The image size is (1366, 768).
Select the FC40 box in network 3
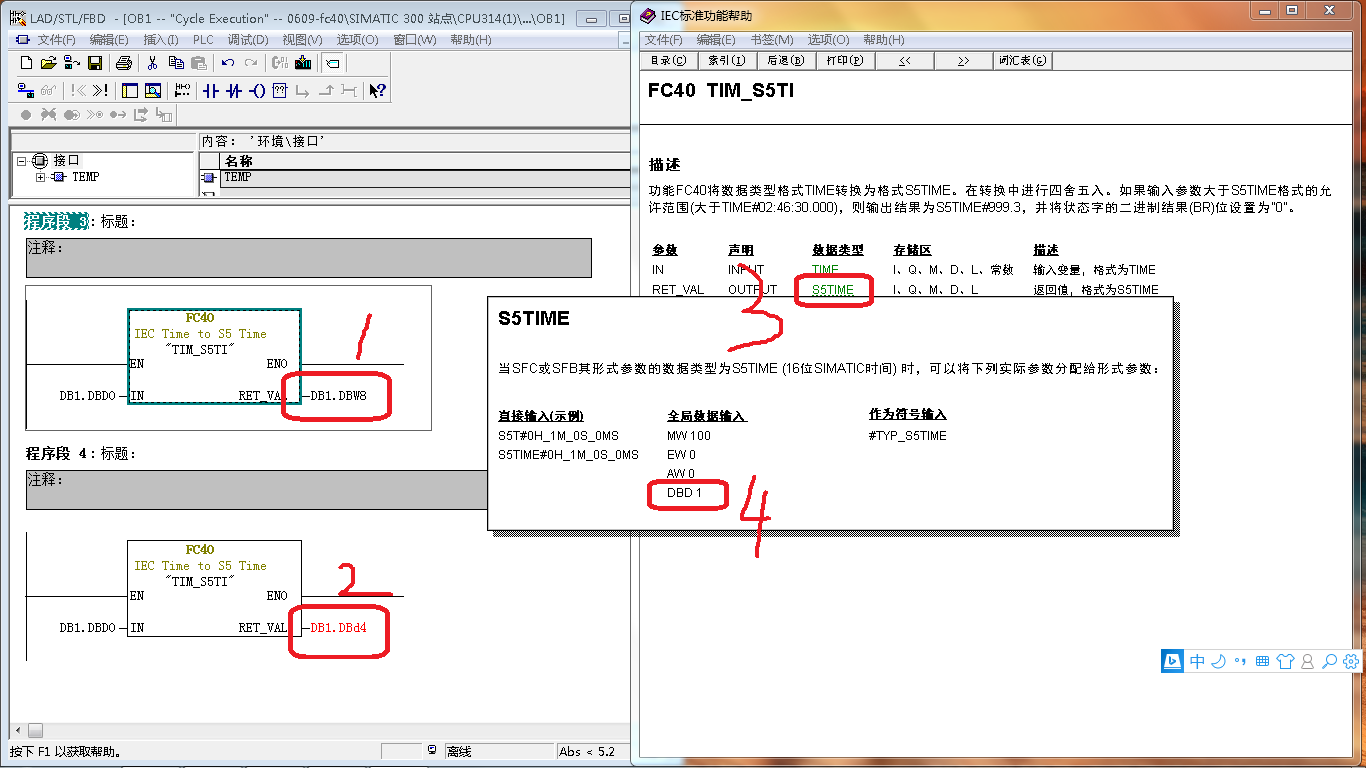tap(214, 357)
